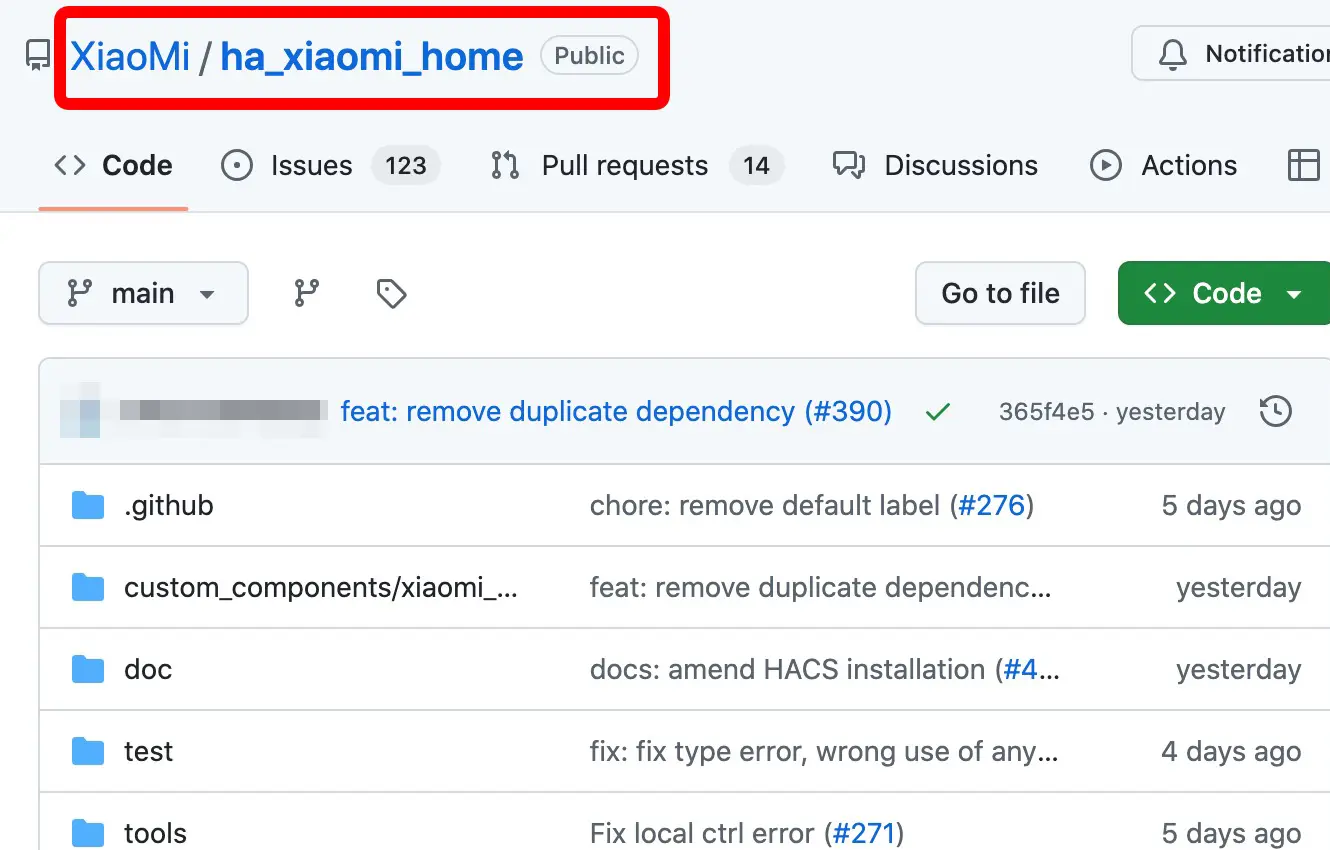Switch to the Issues tab
Viewport: 1330px width, 850px height.
[311, 165]
